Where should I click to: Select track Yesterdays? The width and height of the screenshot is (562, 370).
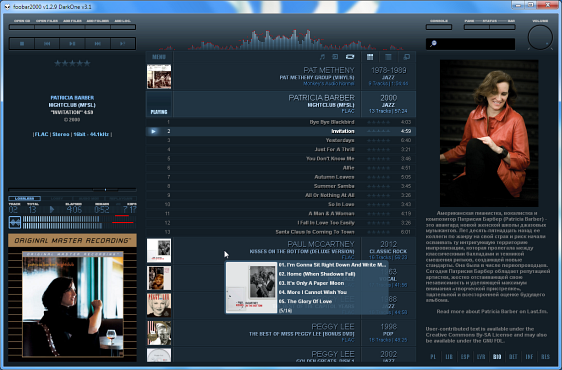click(x=281, y=140)
